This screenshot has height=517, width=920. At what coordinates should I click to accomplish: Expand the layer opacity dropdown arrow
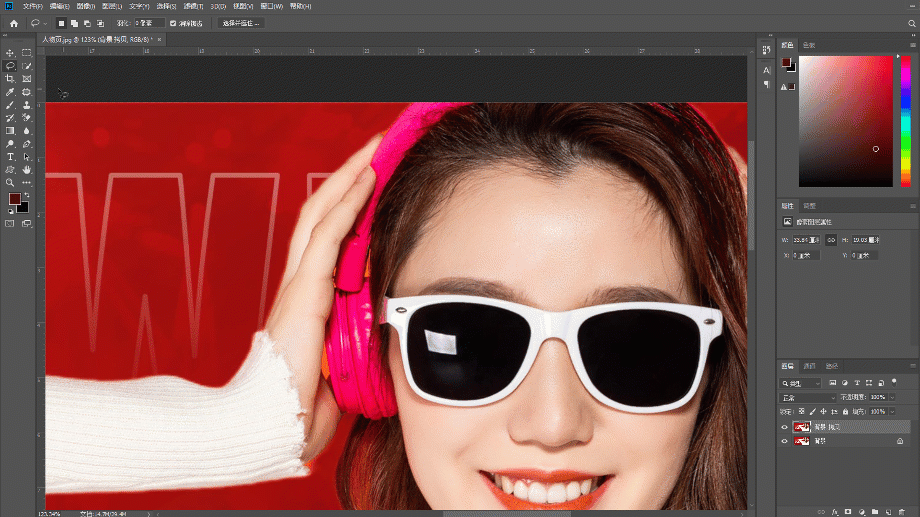(x=892, y=397)
